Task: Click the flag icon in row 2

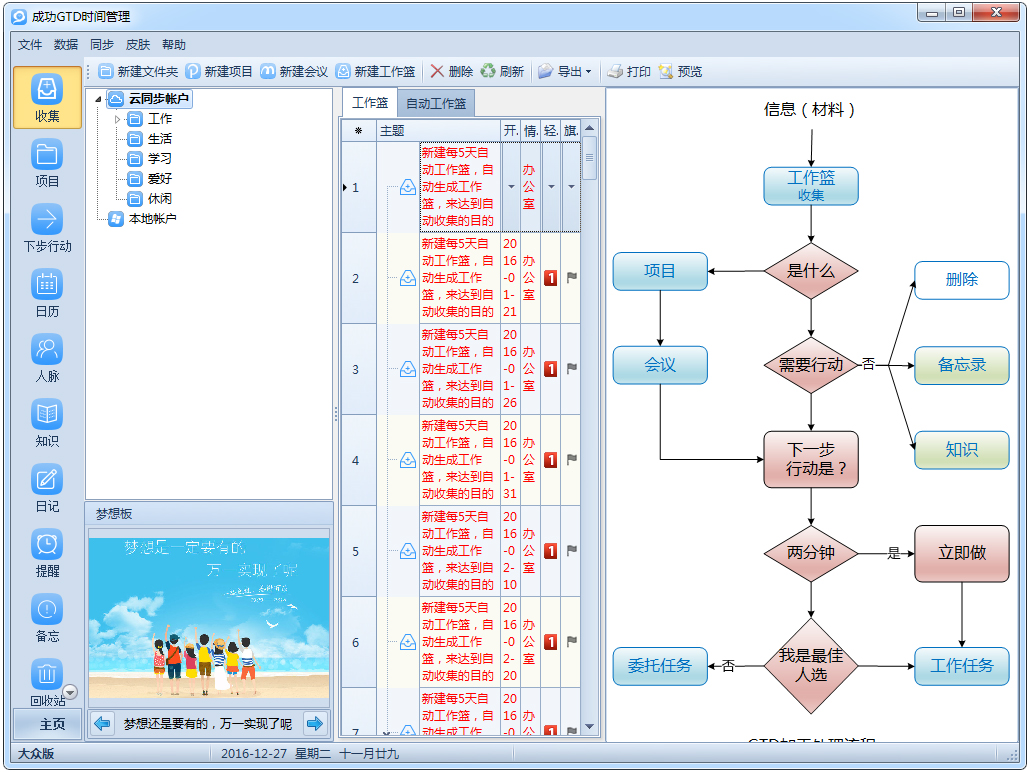Action: (x=571, y=278)
